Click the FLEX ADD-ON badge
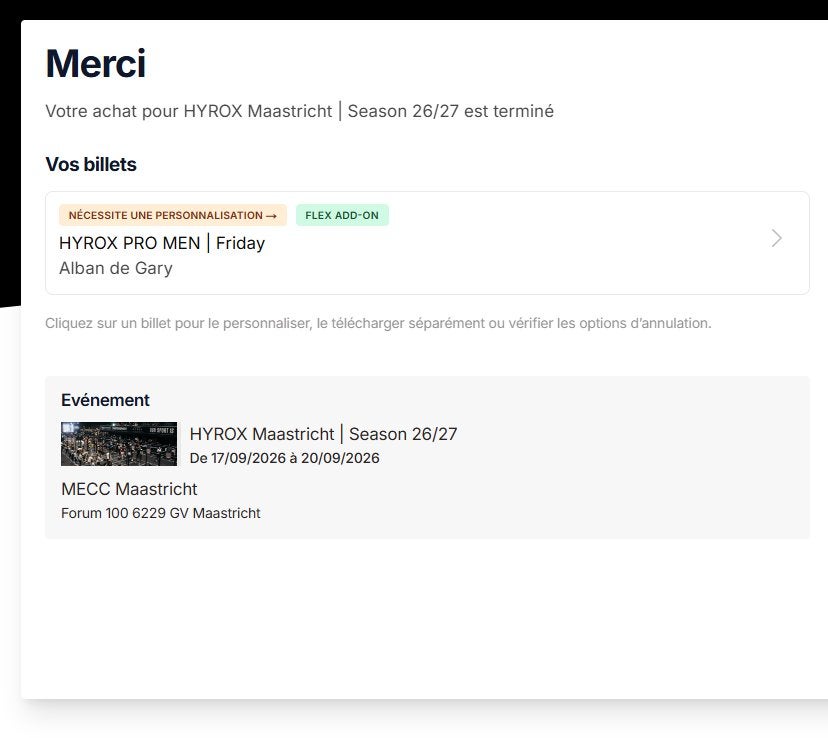This screenshot has width=828, height=738. click(342, 215)
